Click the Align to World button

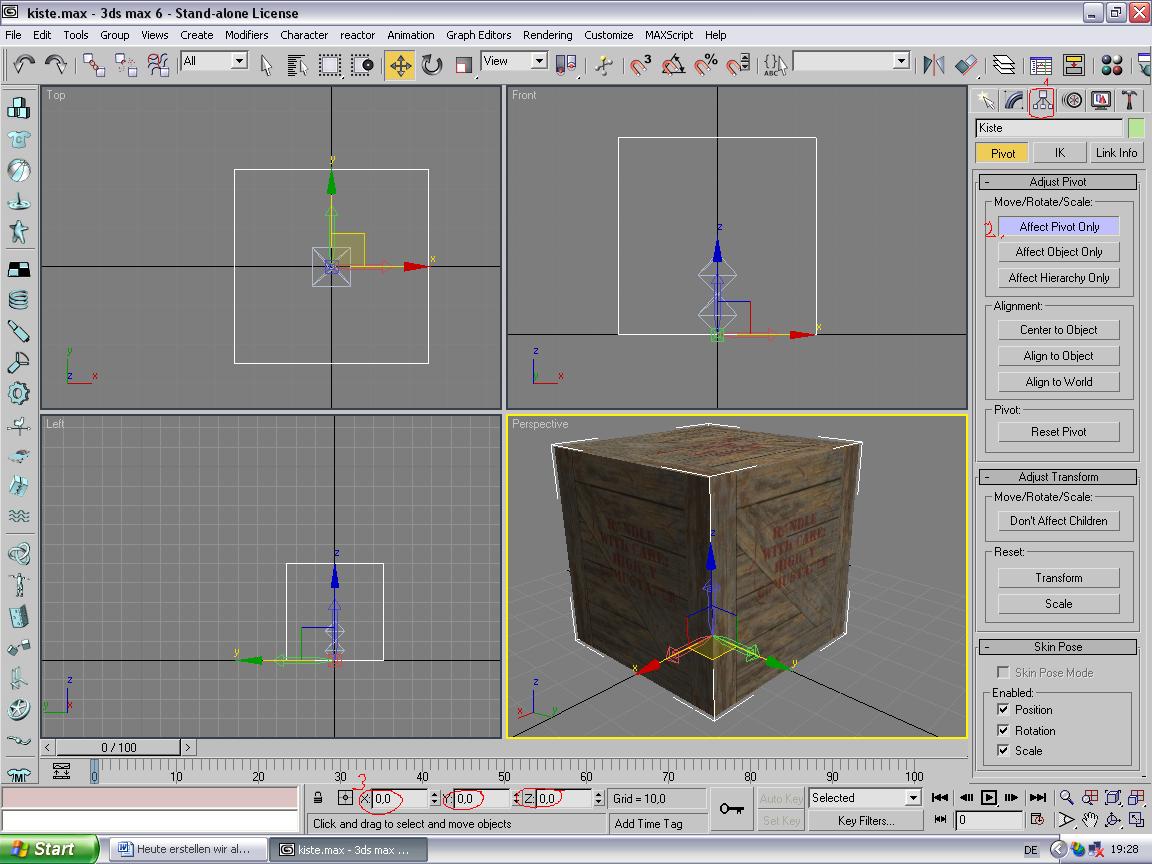point(1059,382)
